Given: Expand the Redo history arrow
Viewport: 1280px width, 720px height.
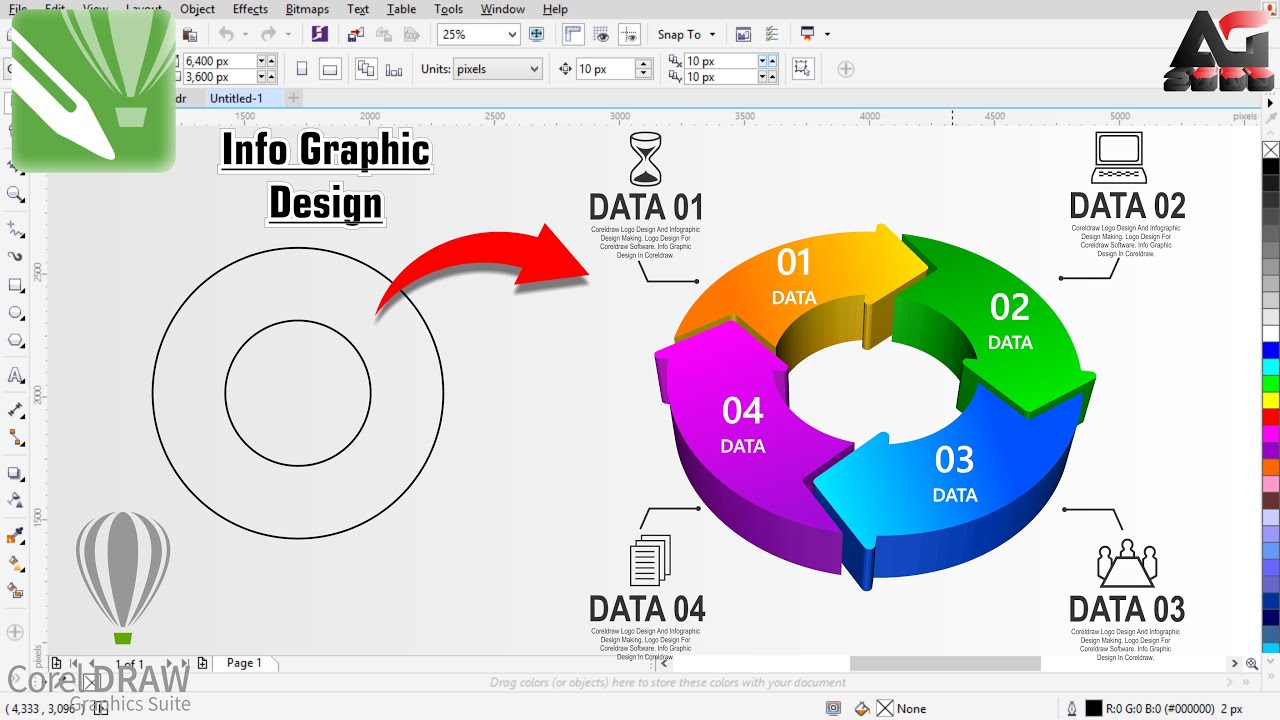Looking at the screenshot, I should [x=288, y=34].
